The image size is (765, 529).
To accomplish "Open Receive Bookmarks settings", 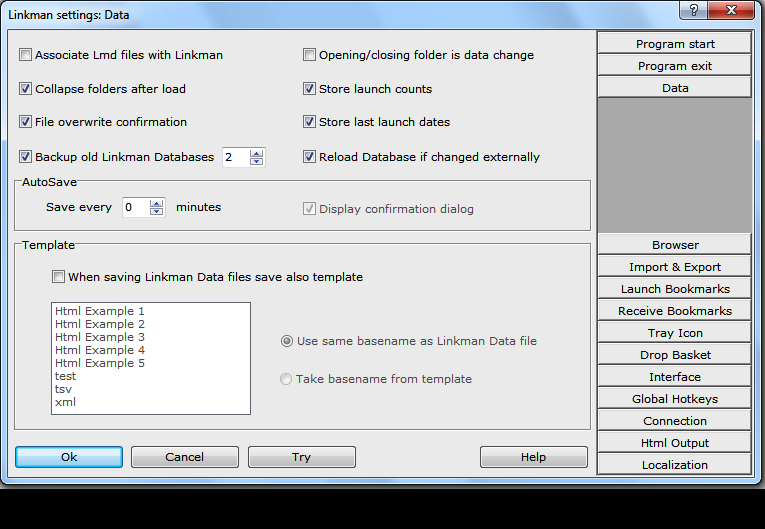I will 675,311.
